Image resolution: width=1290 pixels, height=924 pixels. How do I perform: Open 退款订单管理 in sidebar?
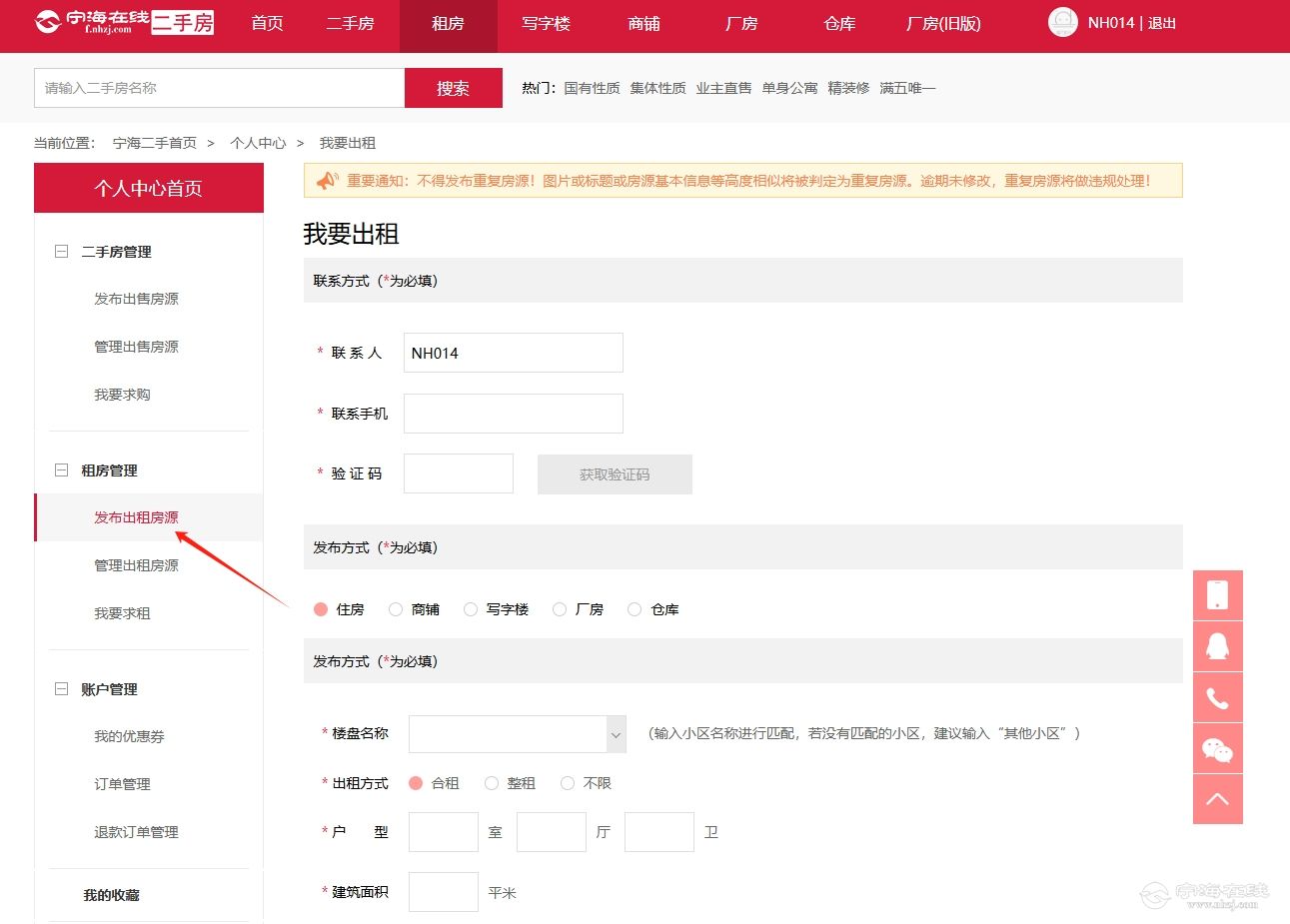tap(136, 832)
